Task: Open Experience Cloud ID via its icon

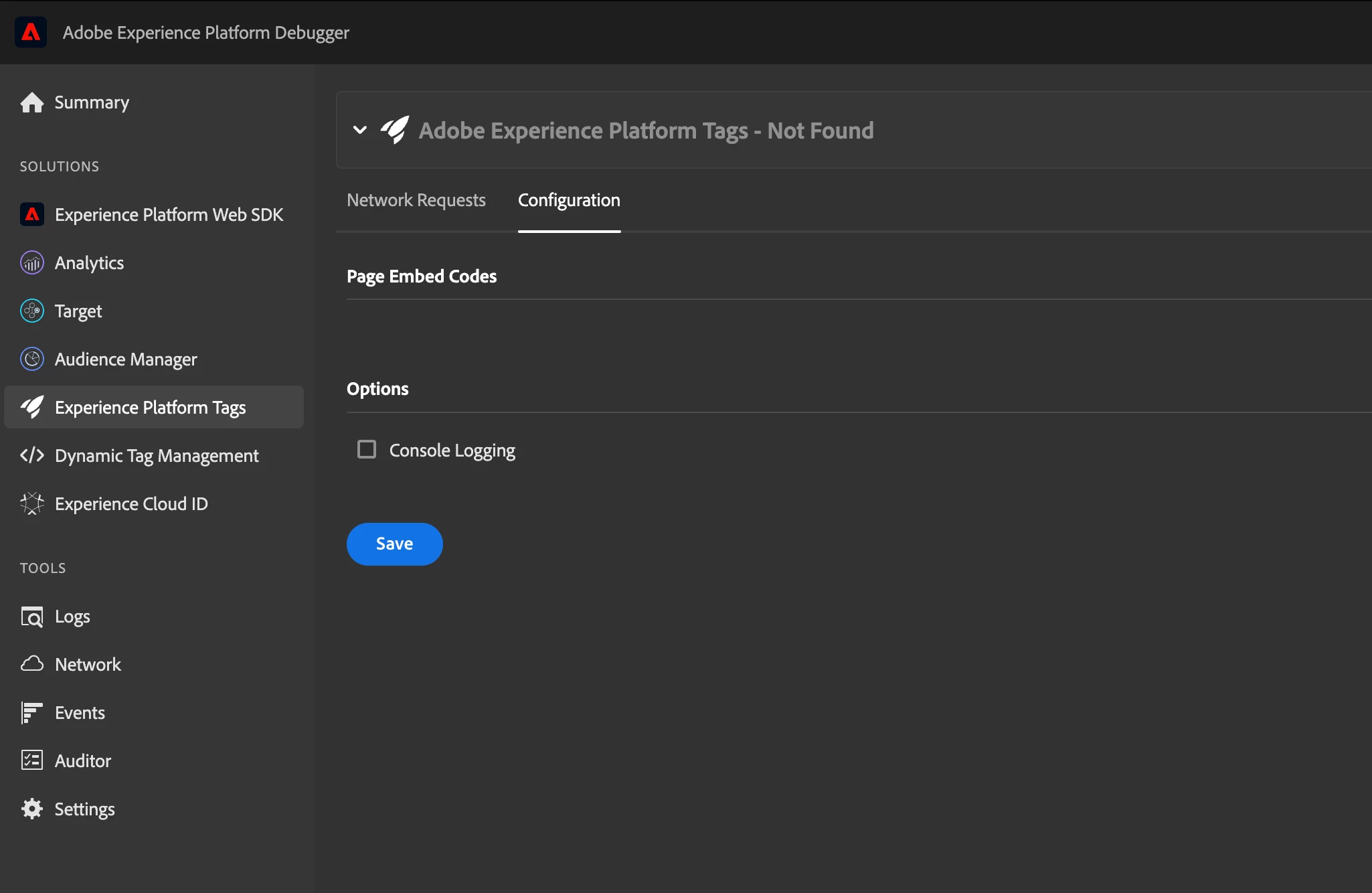Action: pos(31,504)
